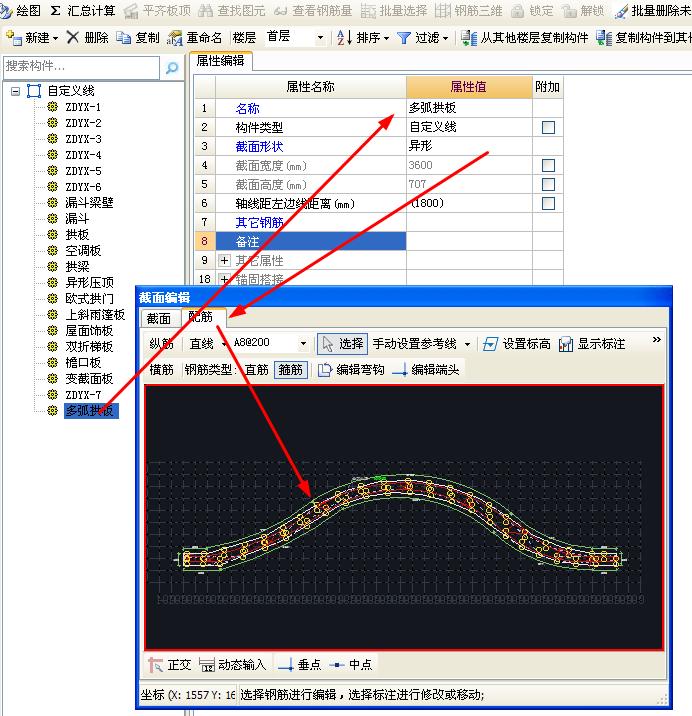Click the 设置标高 elevation icon
This screenshot has width=692, height=716.
click(x=490, y=344)
